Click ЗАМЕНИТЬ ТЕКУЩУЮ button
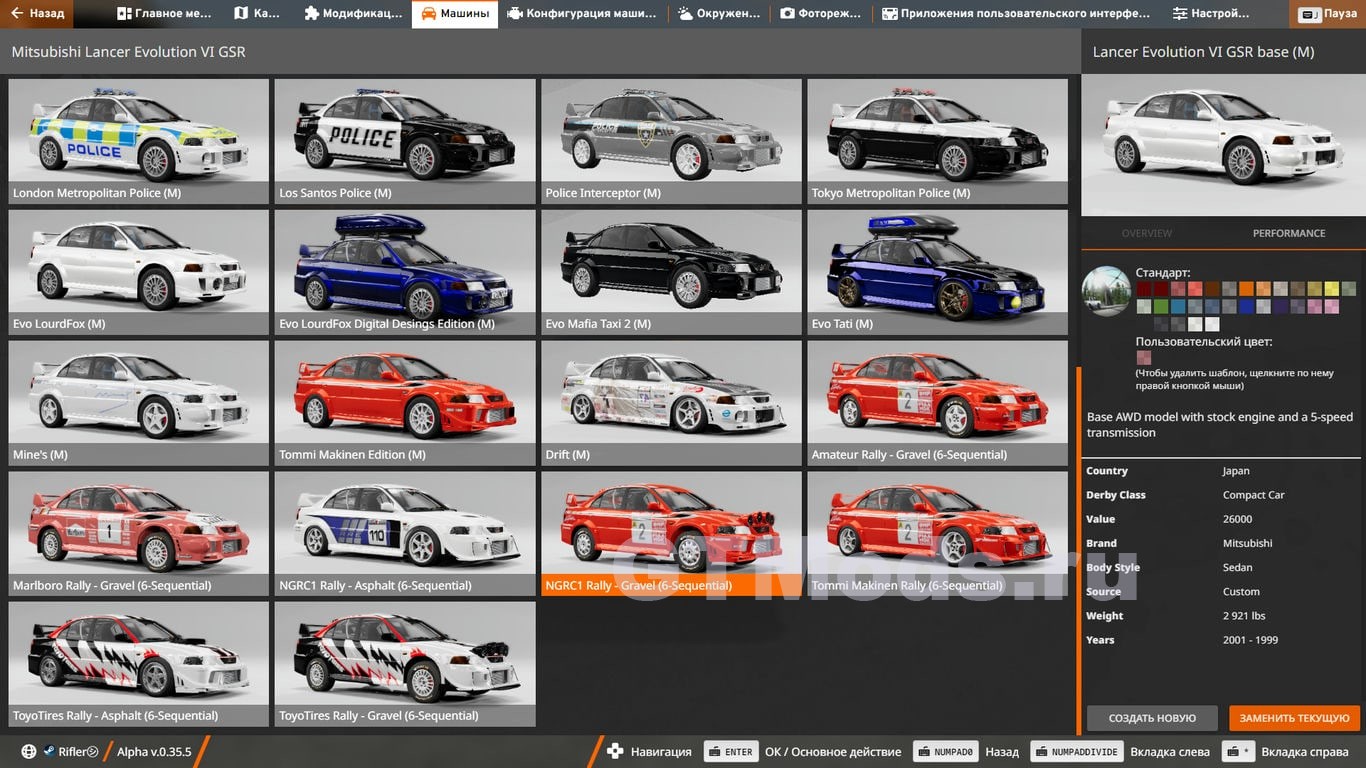The image size is (1366, 768). click(1295, 718)
